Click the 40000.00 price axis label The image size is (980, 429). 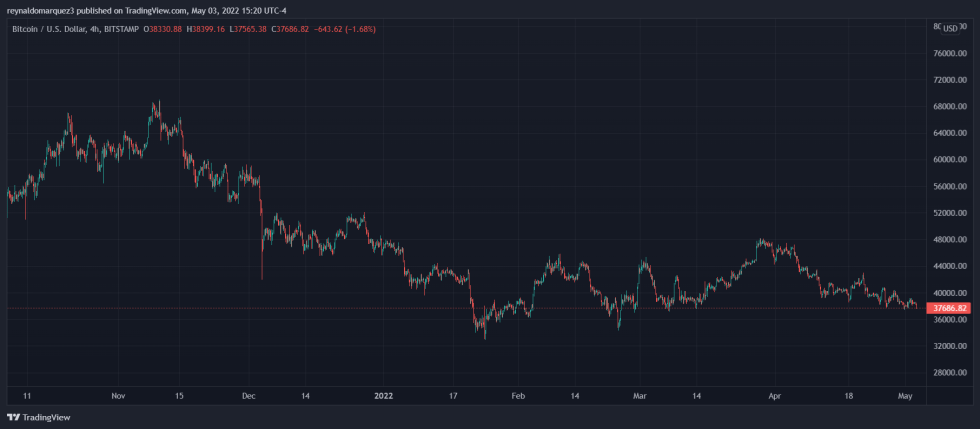point(949,293)
